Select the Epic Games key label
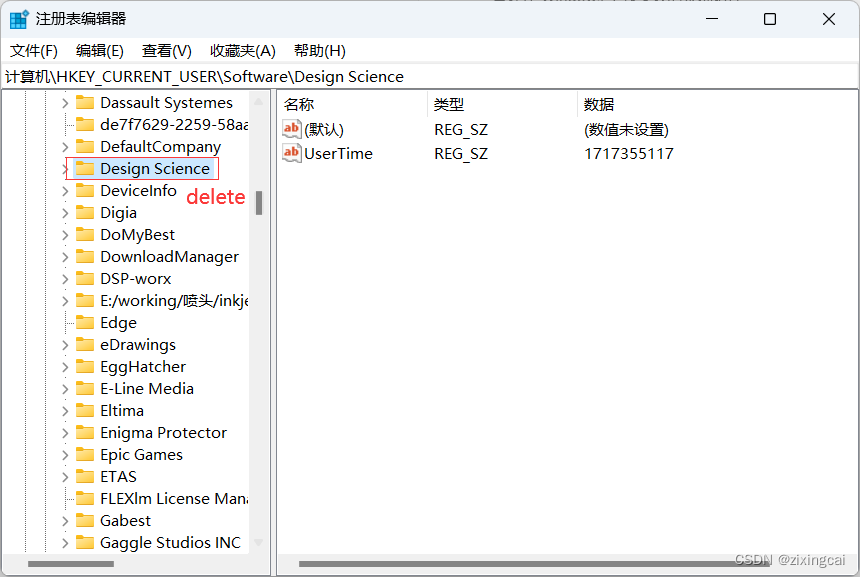The image size is (860, 577). [x=142, y=455]
